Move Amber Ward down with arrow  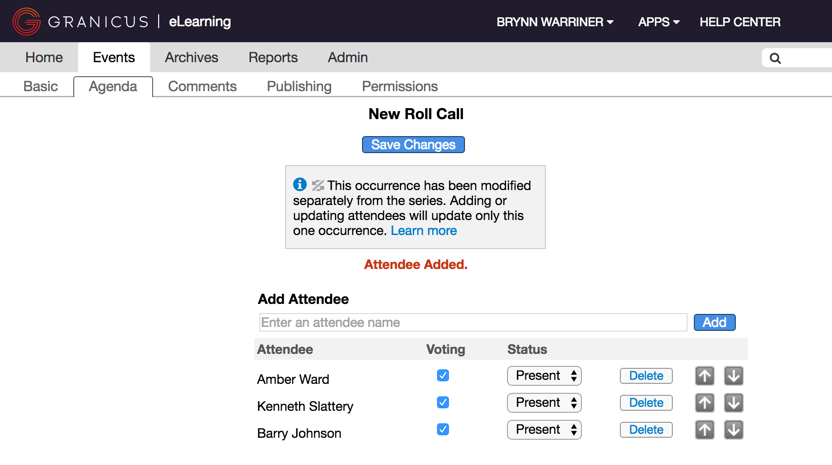(733, 376)
